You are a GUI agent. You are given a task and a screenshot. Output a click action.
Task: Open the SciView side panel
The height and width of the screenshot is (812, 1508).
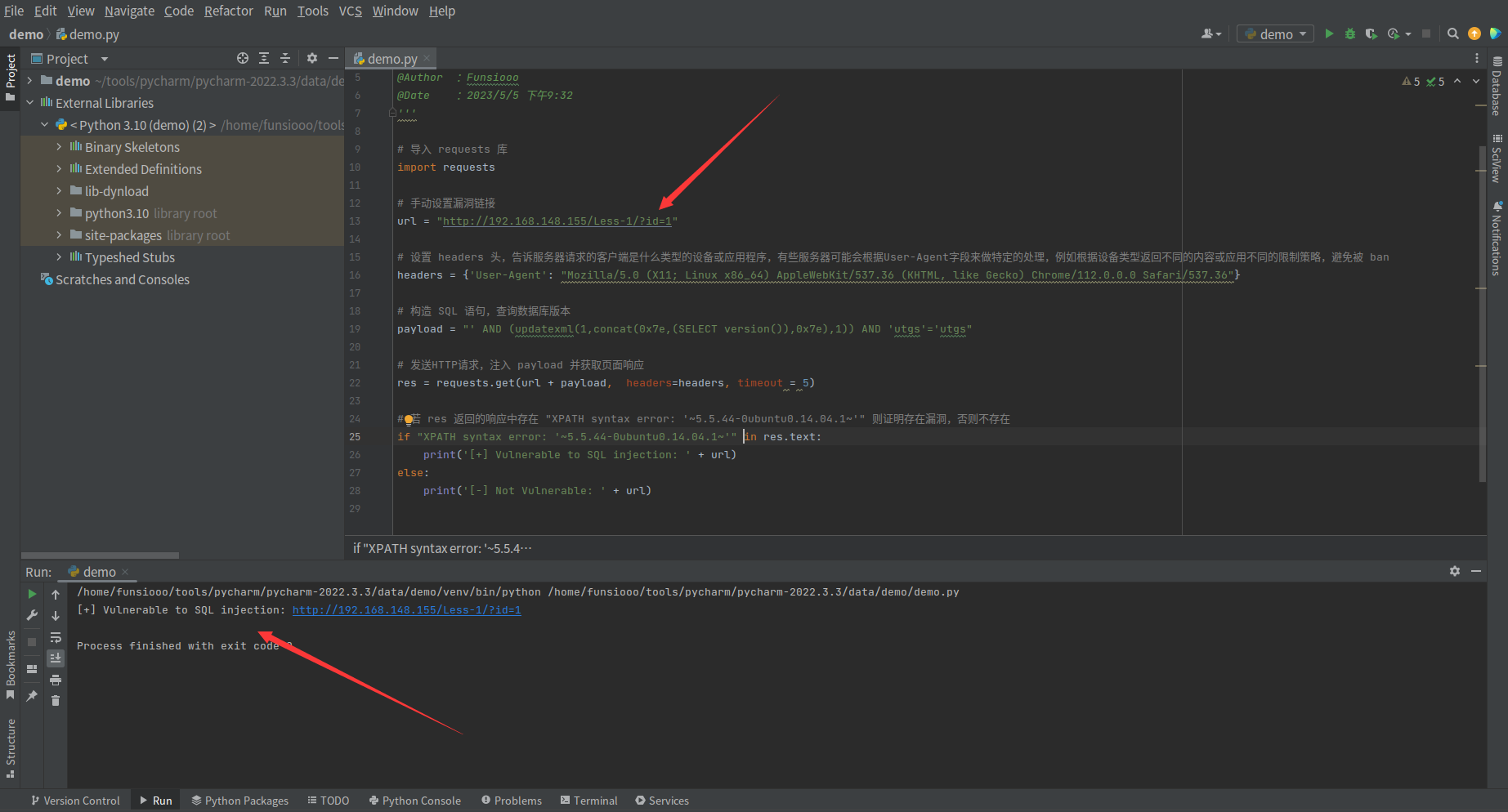(x=1497, y=158)
